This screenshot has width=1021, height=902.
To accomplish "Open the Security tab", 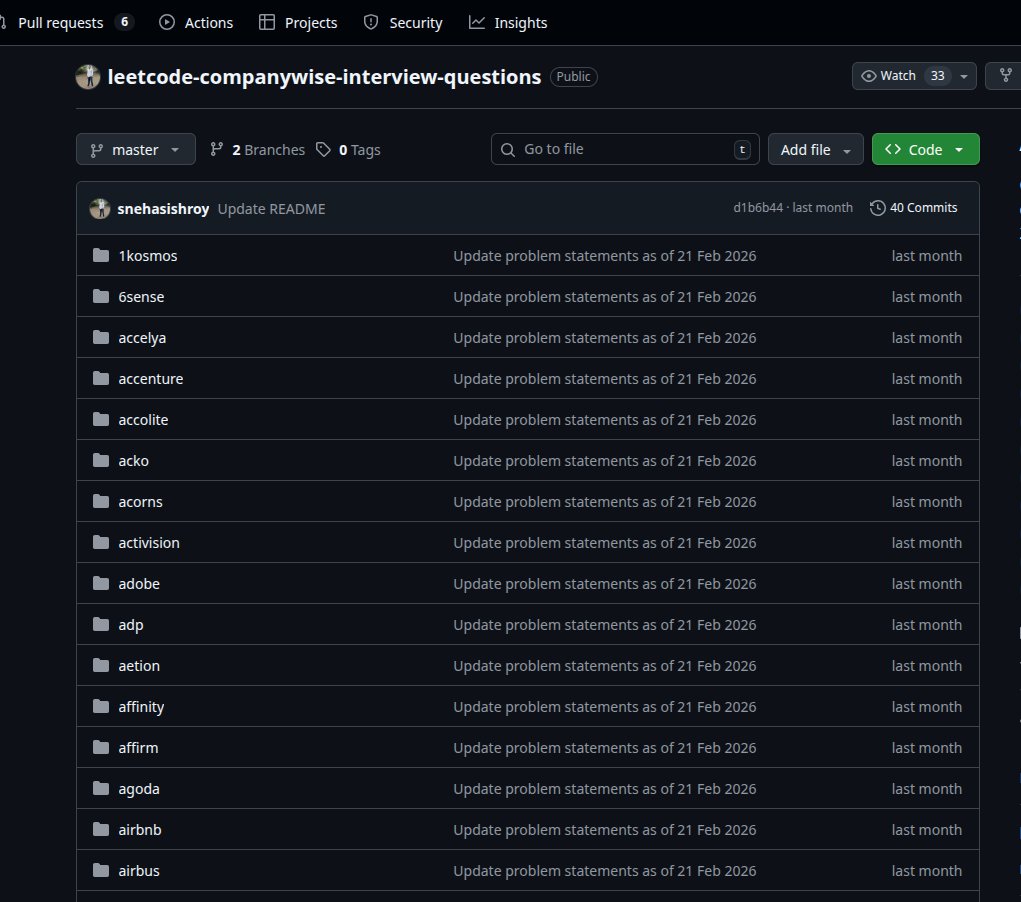I will point(403,23).
